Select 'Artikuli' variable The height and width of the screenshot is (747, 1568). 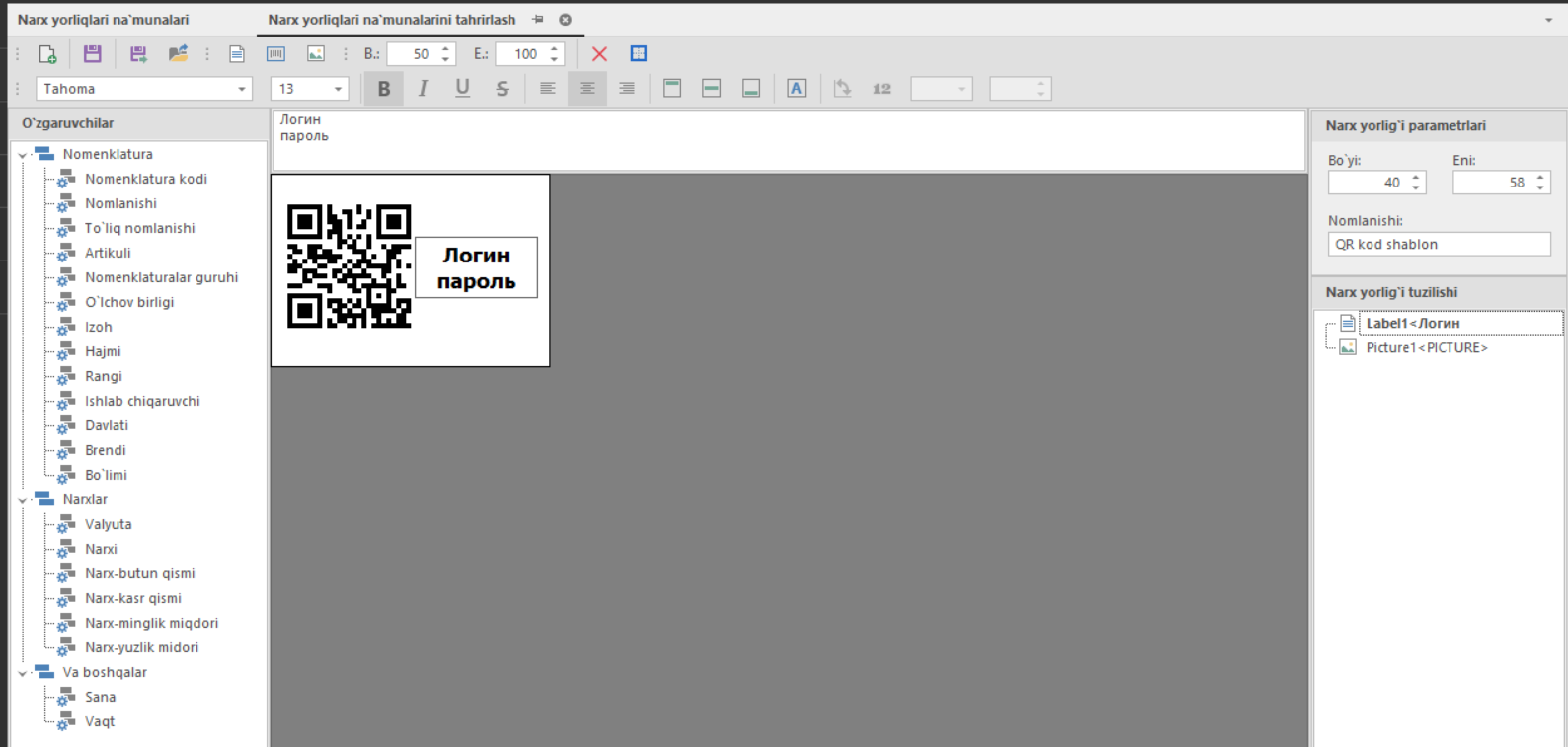[x=108, y=253]
